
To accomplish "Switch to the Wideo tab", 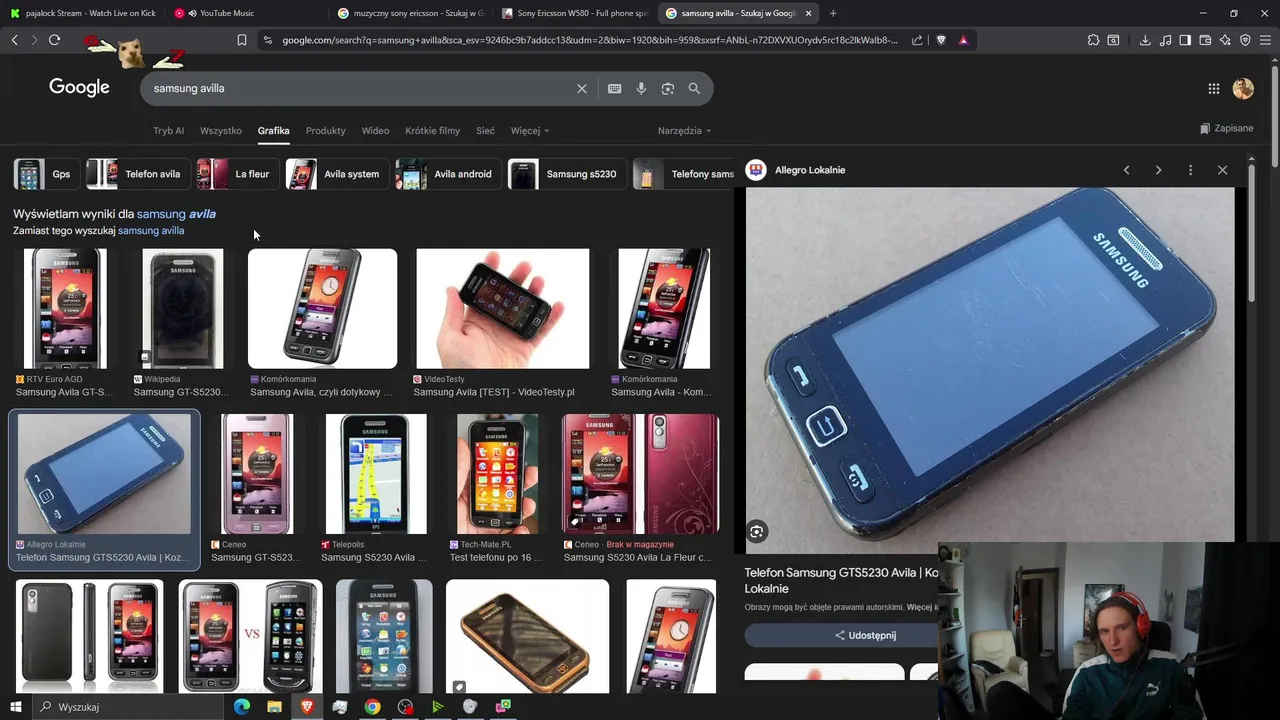I will [375, 131].
